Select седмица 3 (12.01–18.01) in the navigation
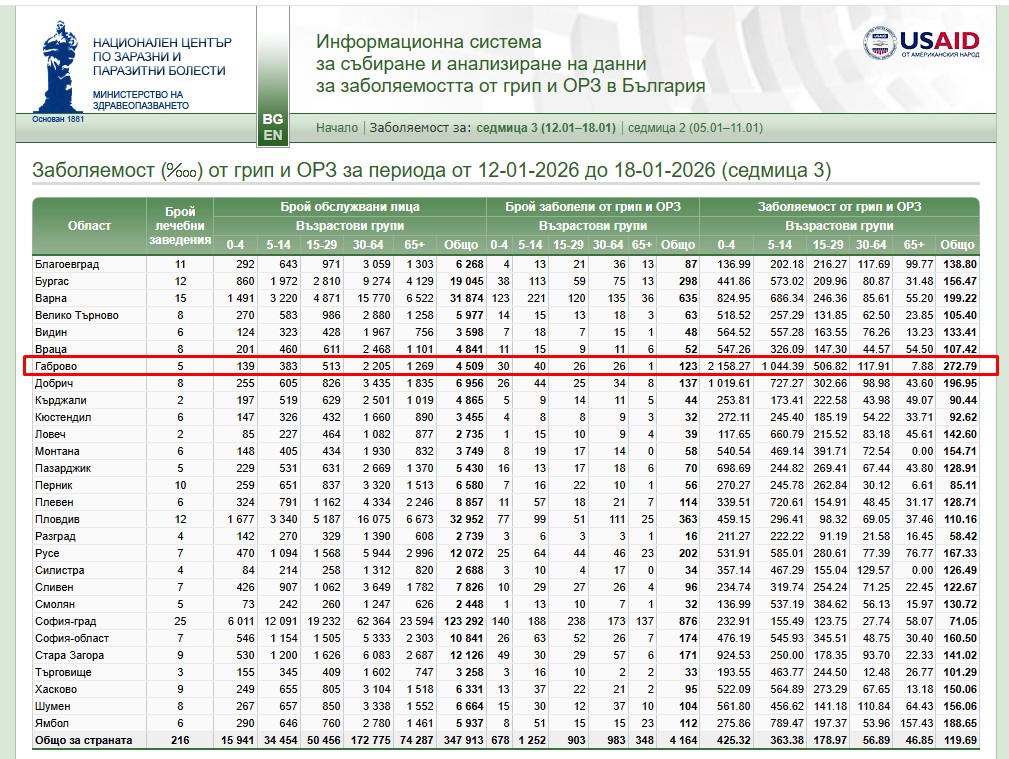Screen dimensions: 1009x759 click(545, 128)
